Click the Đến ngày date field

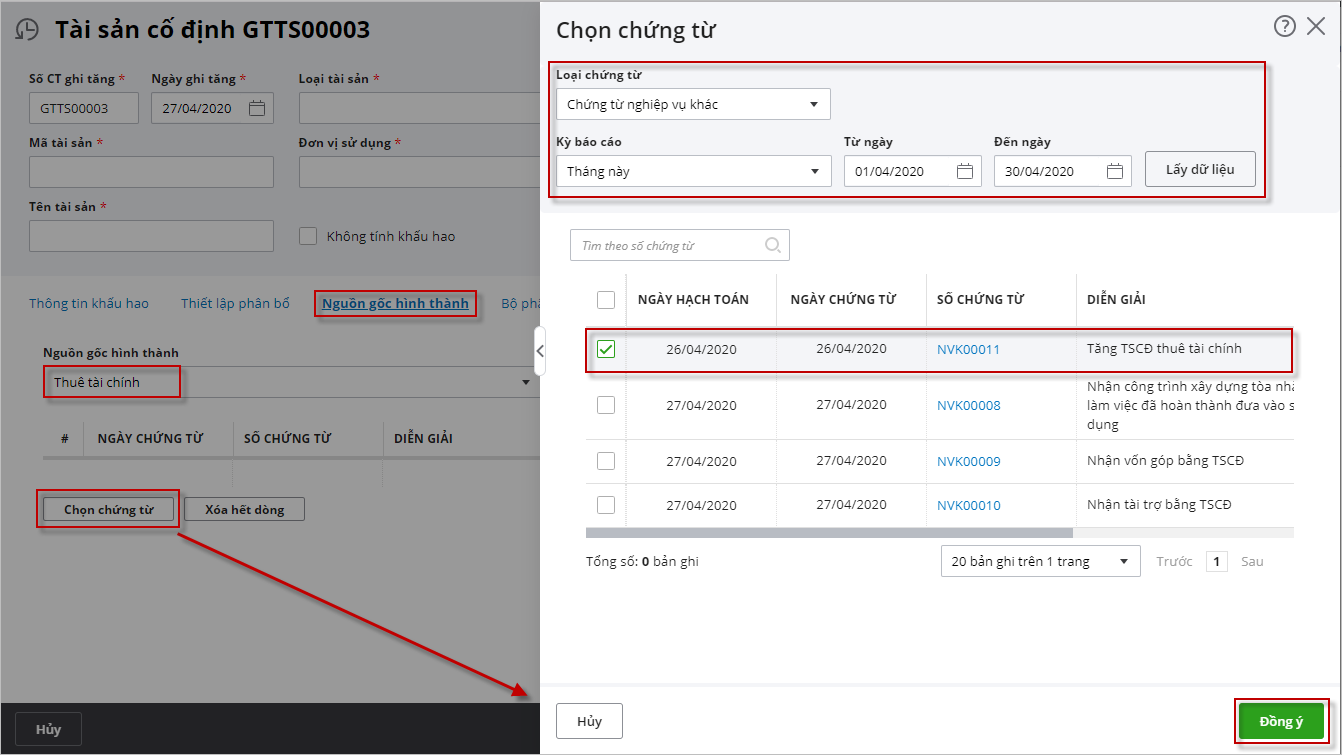(x=1063, y=171)
